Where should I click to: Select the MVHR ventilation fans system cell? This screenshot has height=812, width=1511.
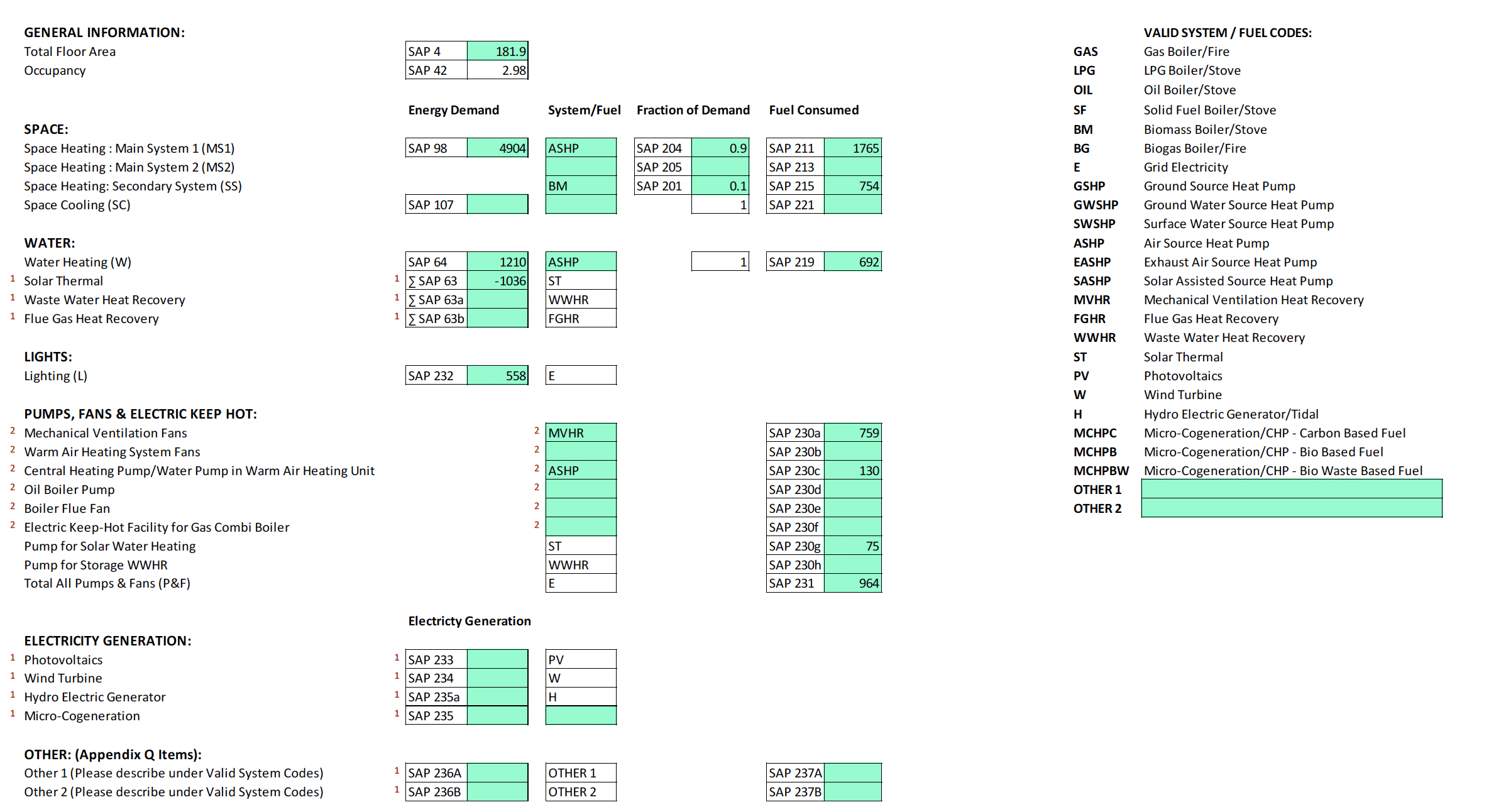pyautogui.click(x=581, y=432)
